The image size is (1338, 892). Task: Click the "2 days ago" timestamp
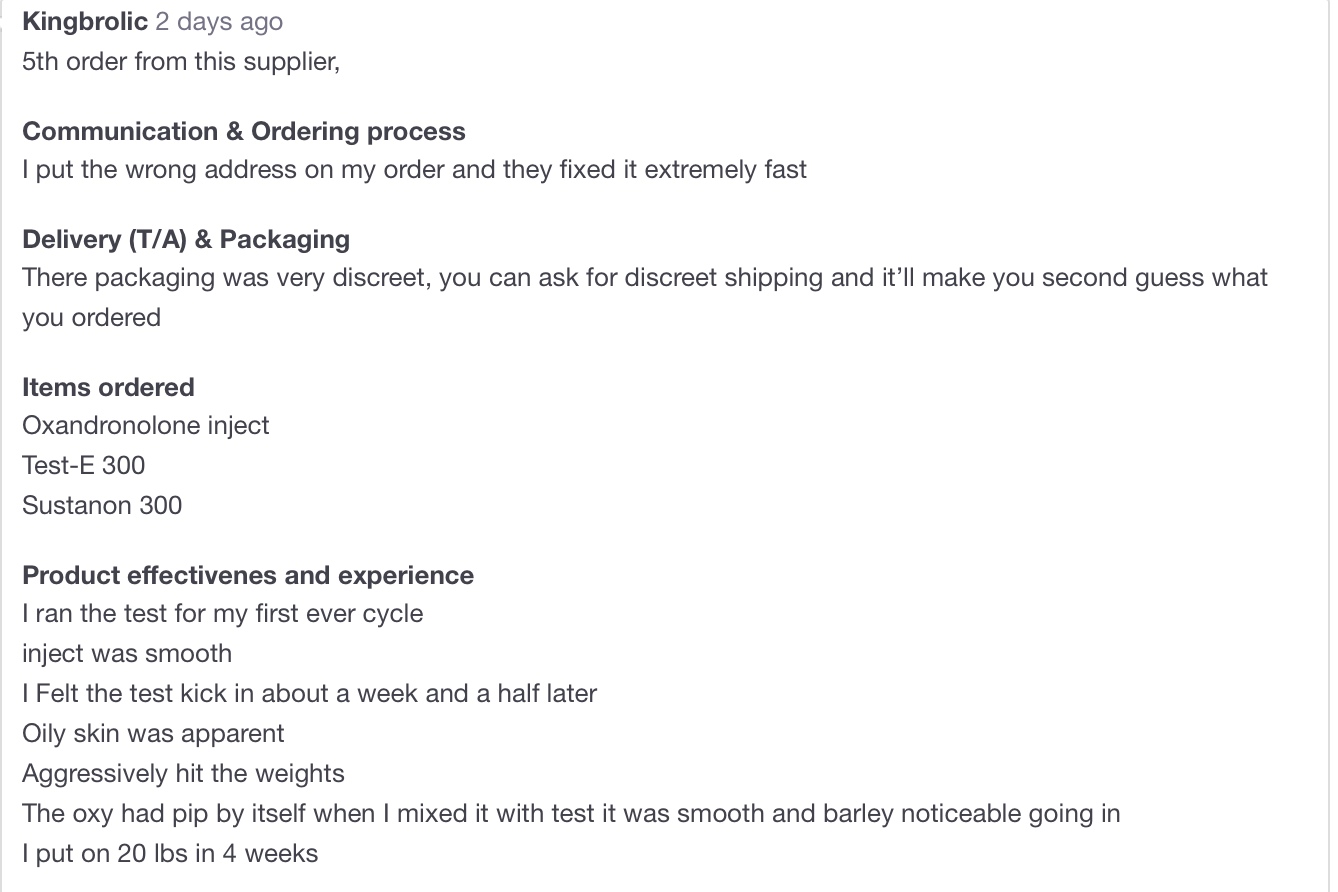click(x=219, y=22)
